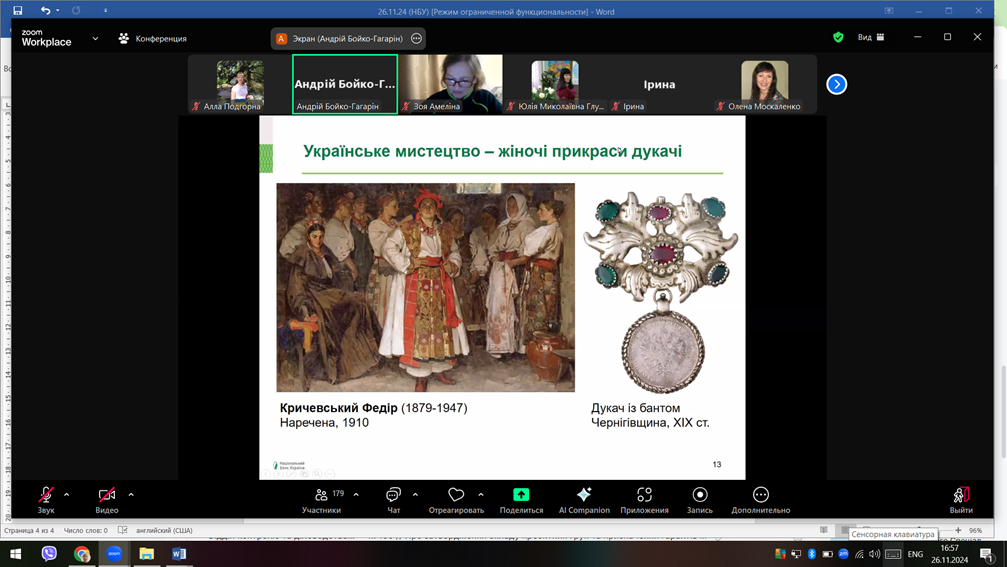Expand audio settings arrow next to mic
The height and width of the screenshot is (567, 1007).
(67, 495)
